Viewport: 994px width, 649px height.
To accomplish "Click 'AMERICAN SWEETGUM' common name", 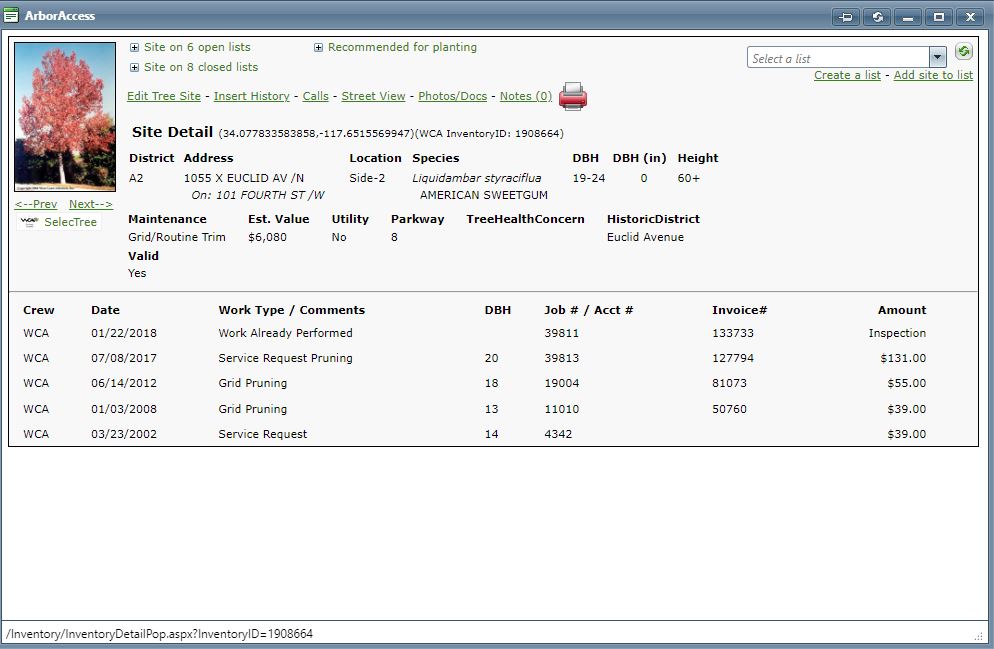I will click(x=484, y=195).
